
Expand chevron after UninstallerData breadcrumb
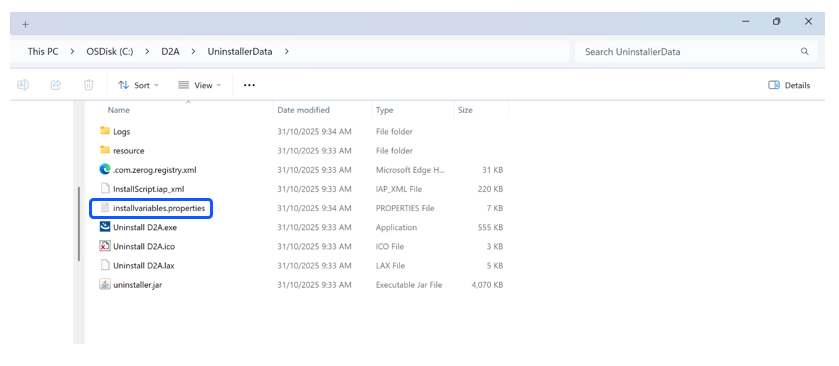pos(287,52)
